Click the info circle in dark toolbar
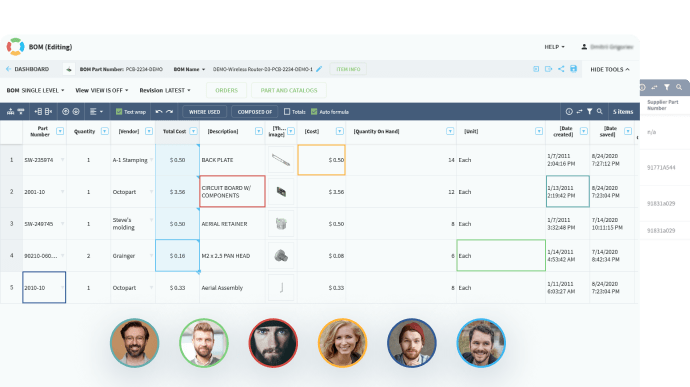The height and width of the screenshot is (387, 690). (x=569, y=112)
